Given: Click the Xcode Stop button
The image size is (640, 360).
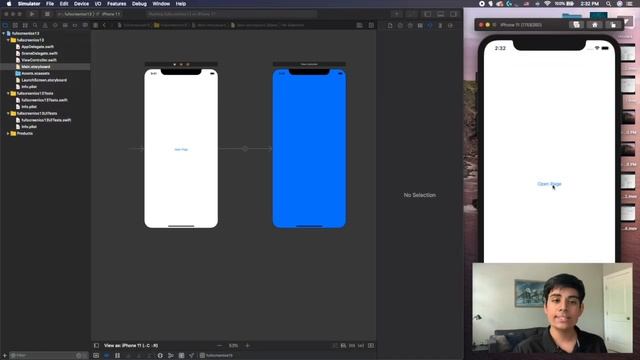Looking at the screenshot, I should point(47,14).
